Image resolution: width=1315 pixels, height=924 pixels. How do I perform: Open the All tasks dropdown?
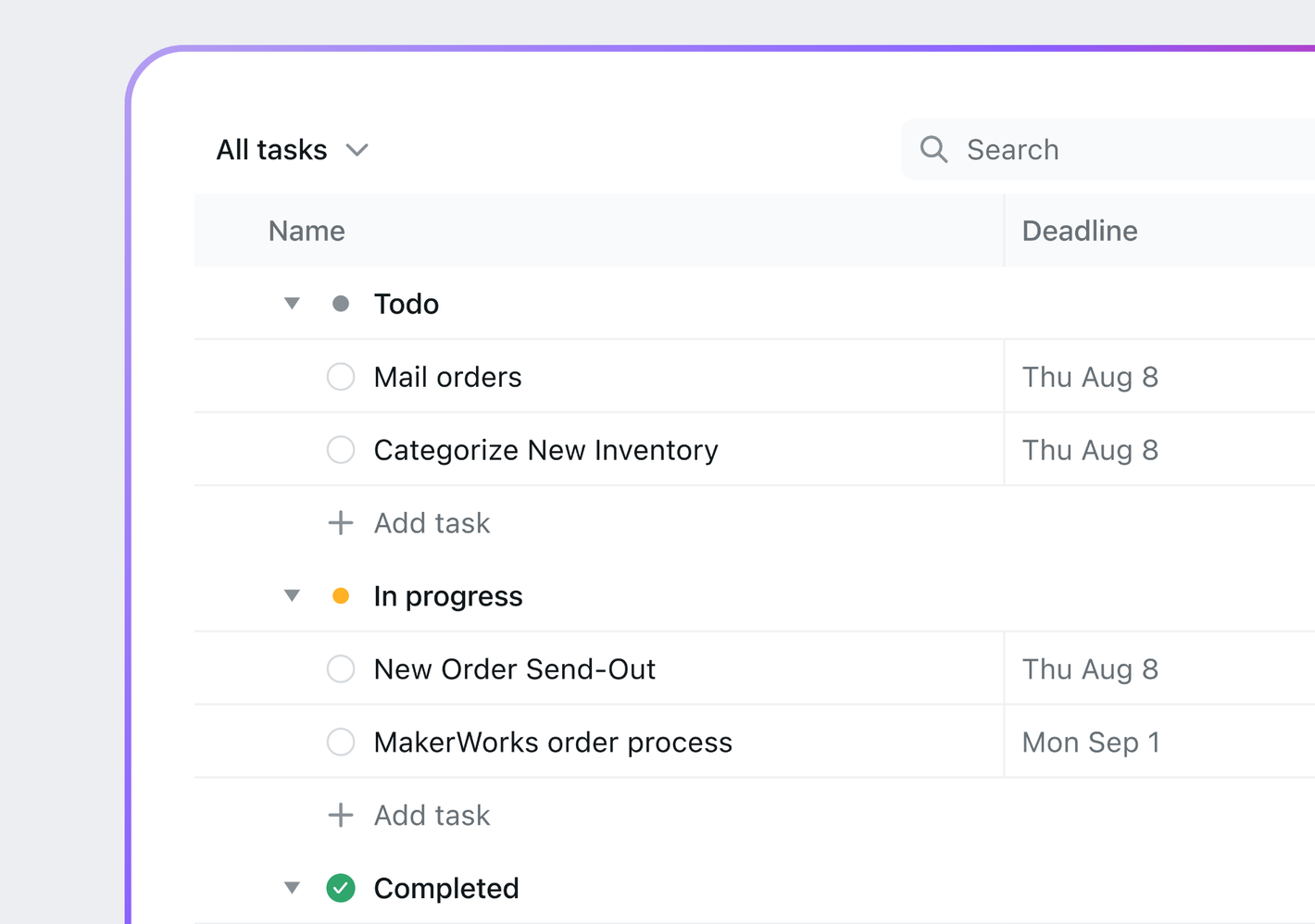pos(292,150)
